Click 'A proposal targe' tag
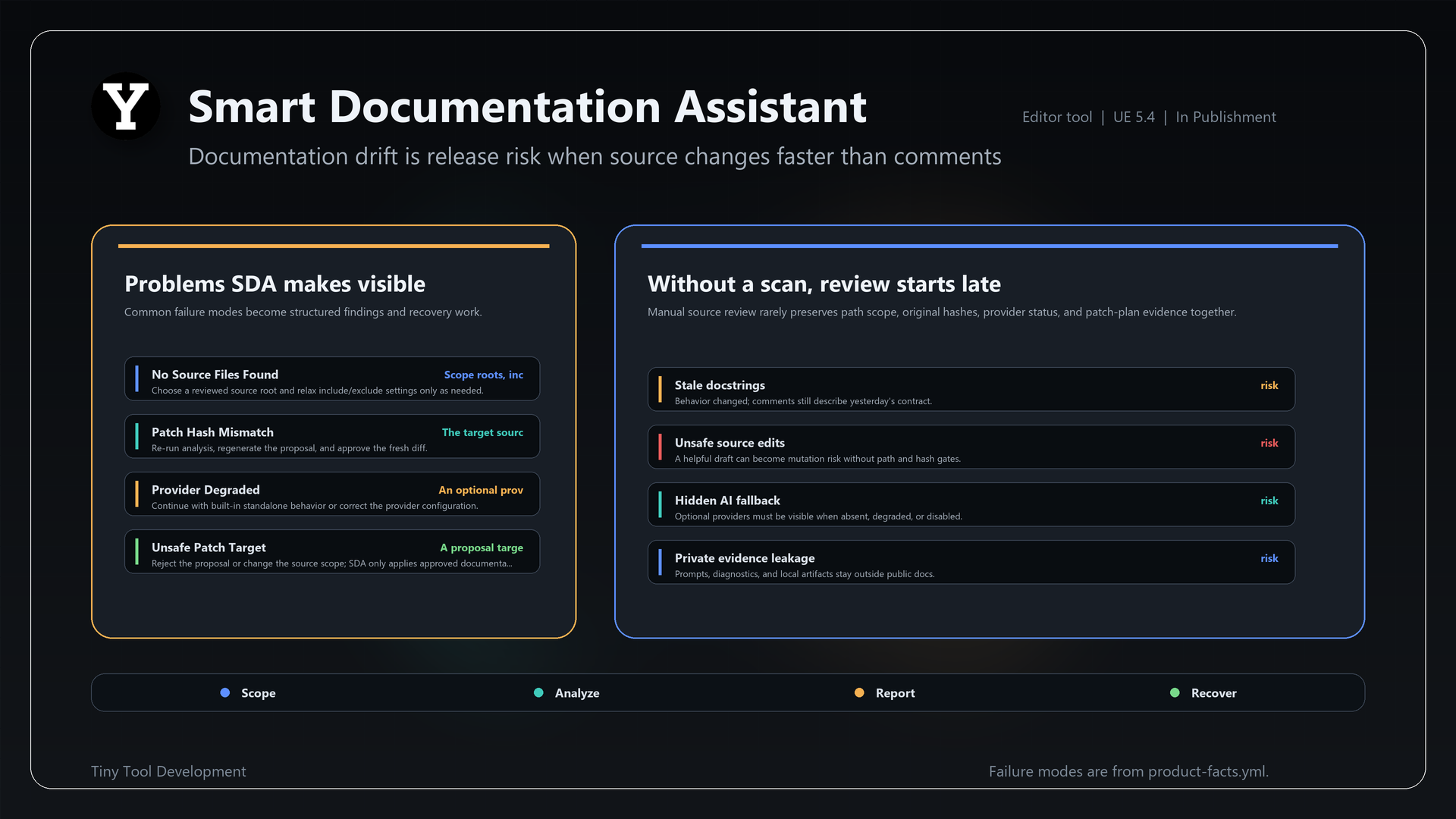The height and width of the screenshot is (819, 1456). tap(482, 548)
